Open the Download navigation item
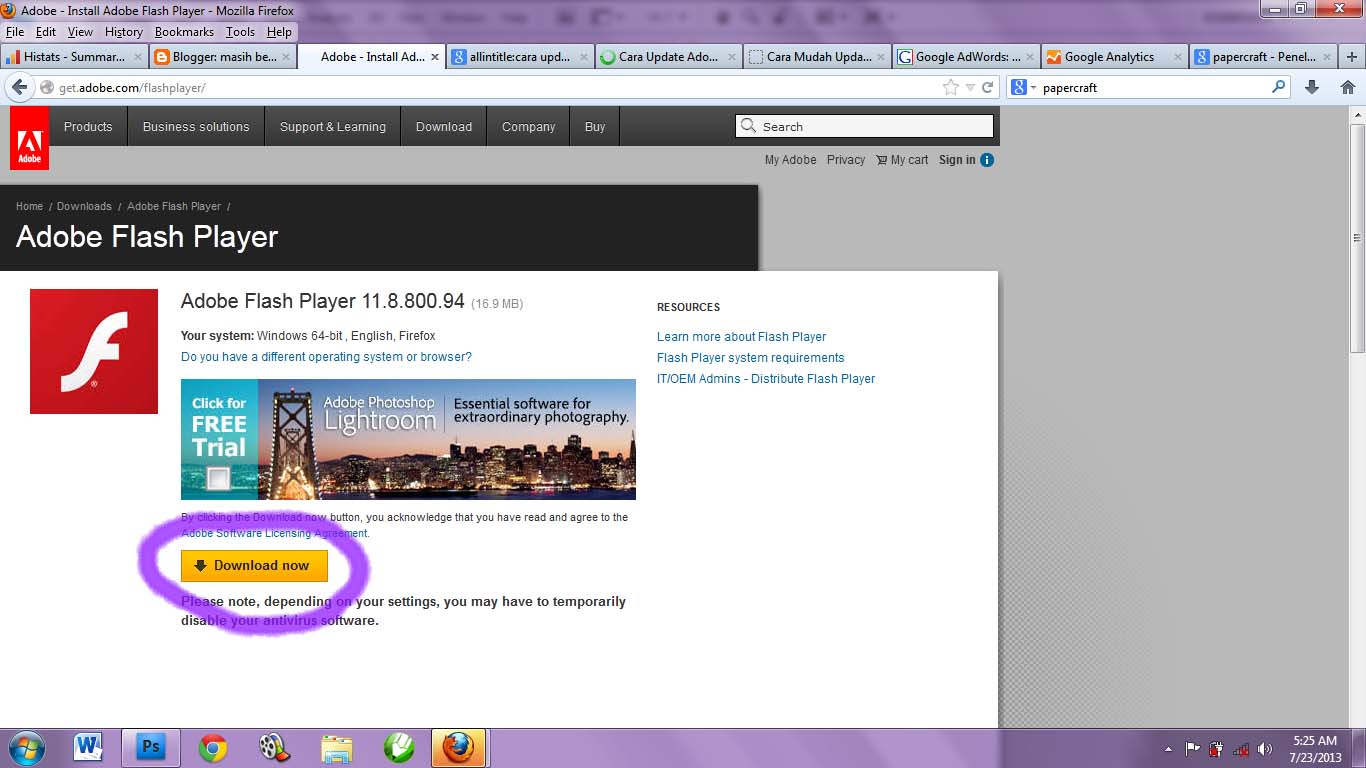 (x=444, y=127)
